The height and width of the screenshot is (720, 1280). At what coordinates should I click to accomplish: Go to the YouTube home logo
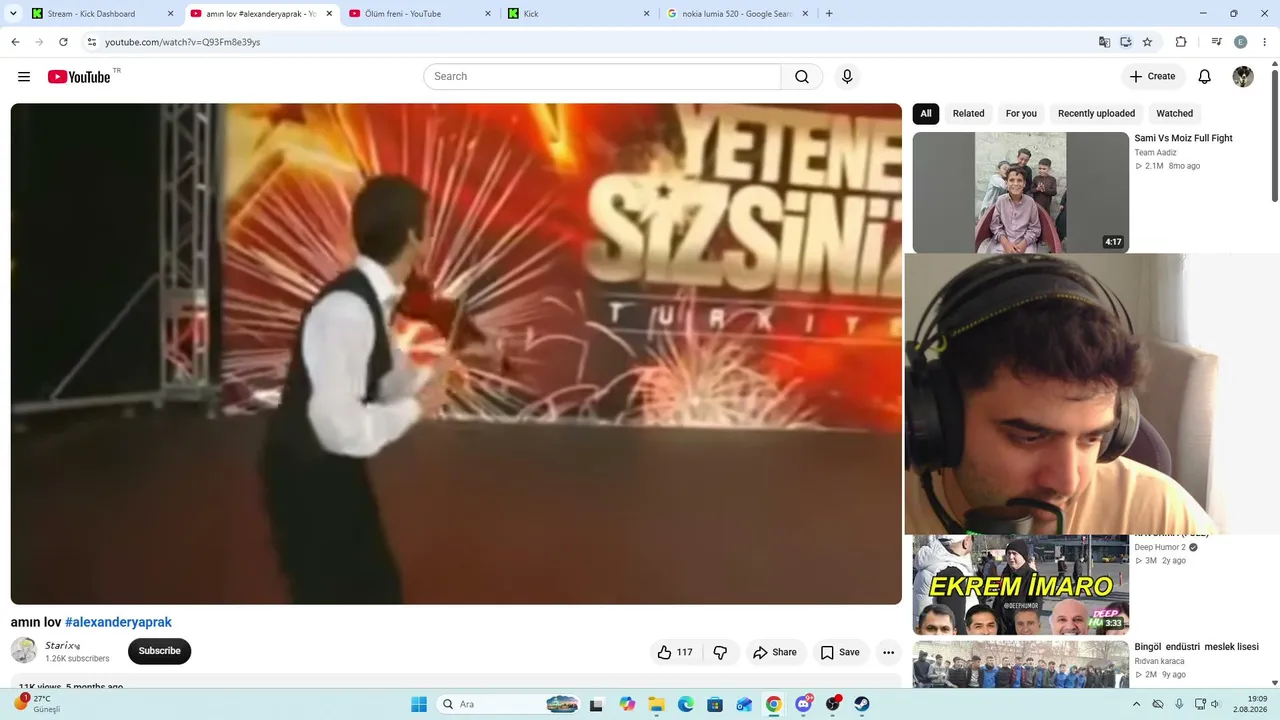click(79, 77)
